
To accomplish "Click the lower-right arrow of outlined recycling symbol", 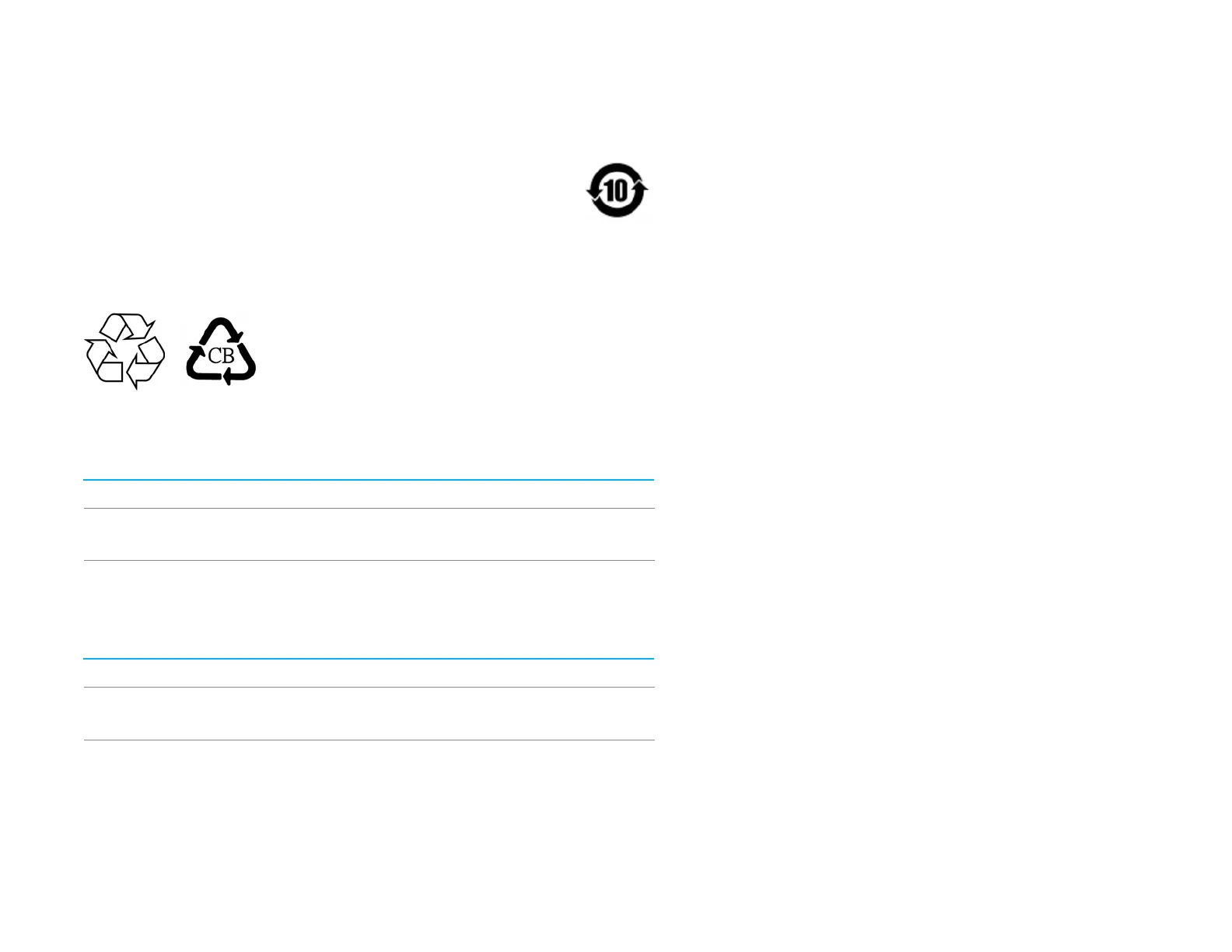I will tap(146, 363).
